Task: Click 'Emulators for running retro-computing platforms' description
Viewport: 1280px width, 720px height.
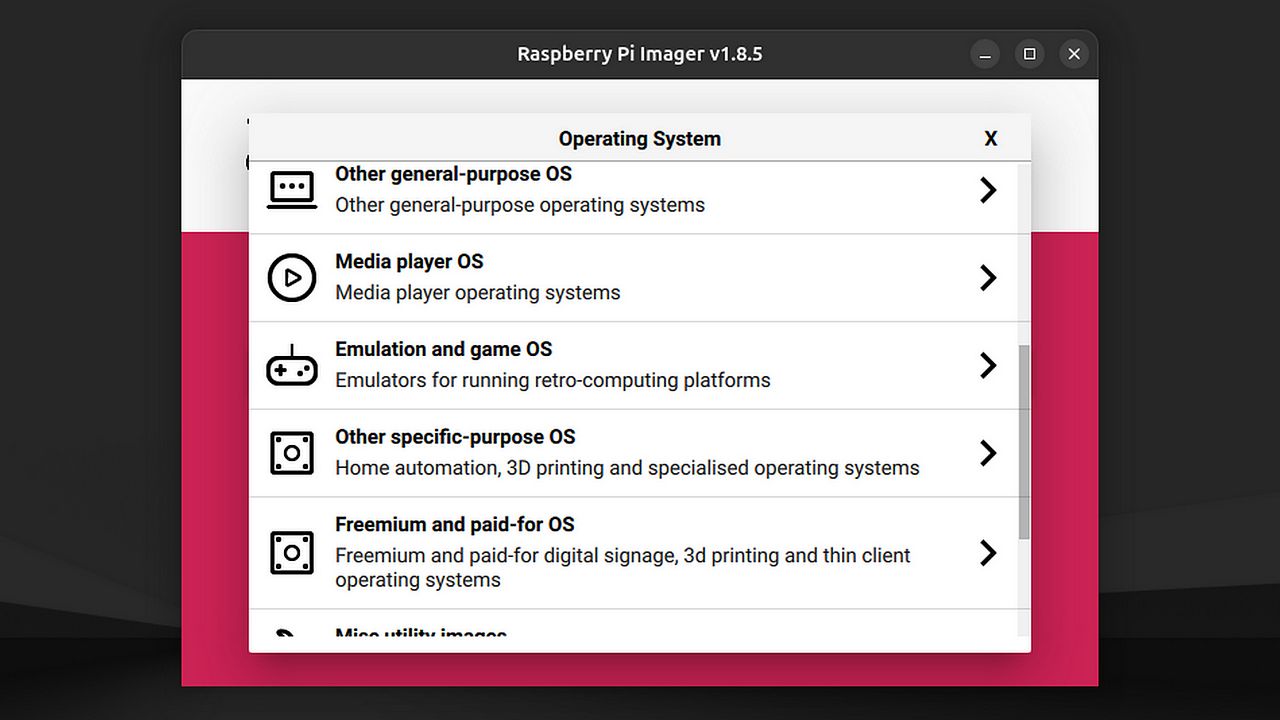Action: point(553,380)
